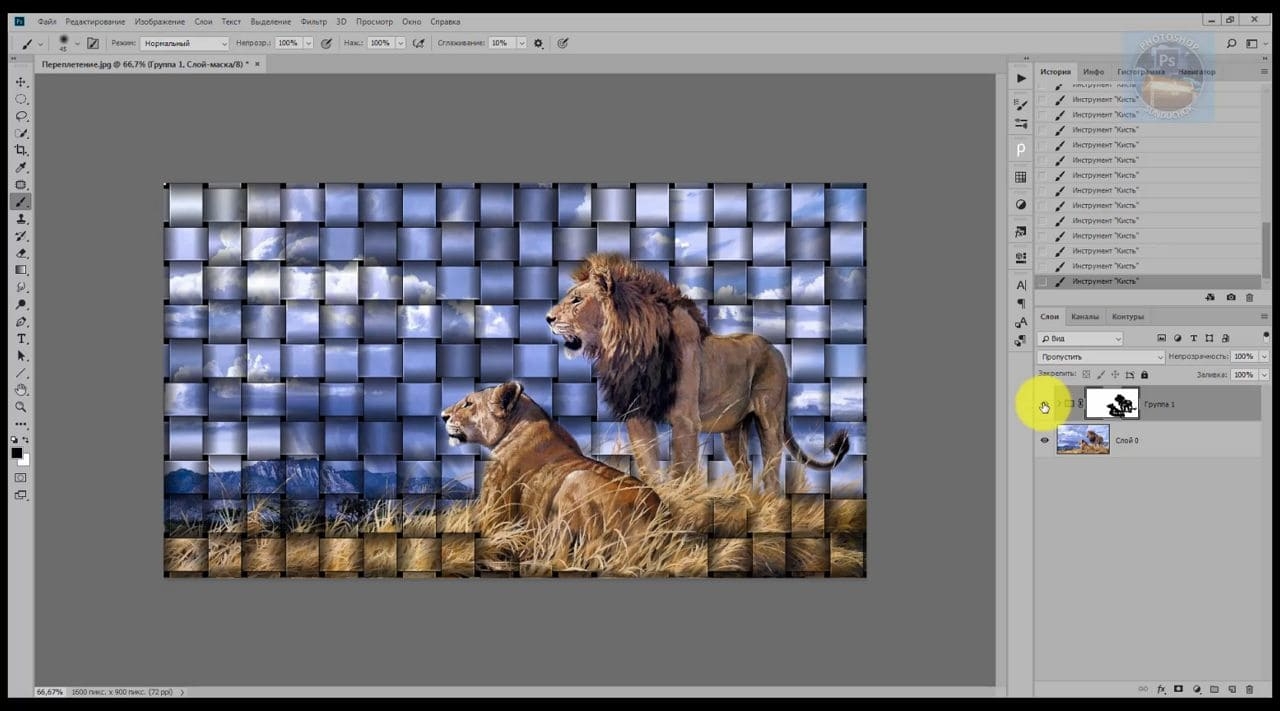This screenshot has height=711, width=1280.
Task: Switch to the Инфо tab
Action: click(1094, 72)
